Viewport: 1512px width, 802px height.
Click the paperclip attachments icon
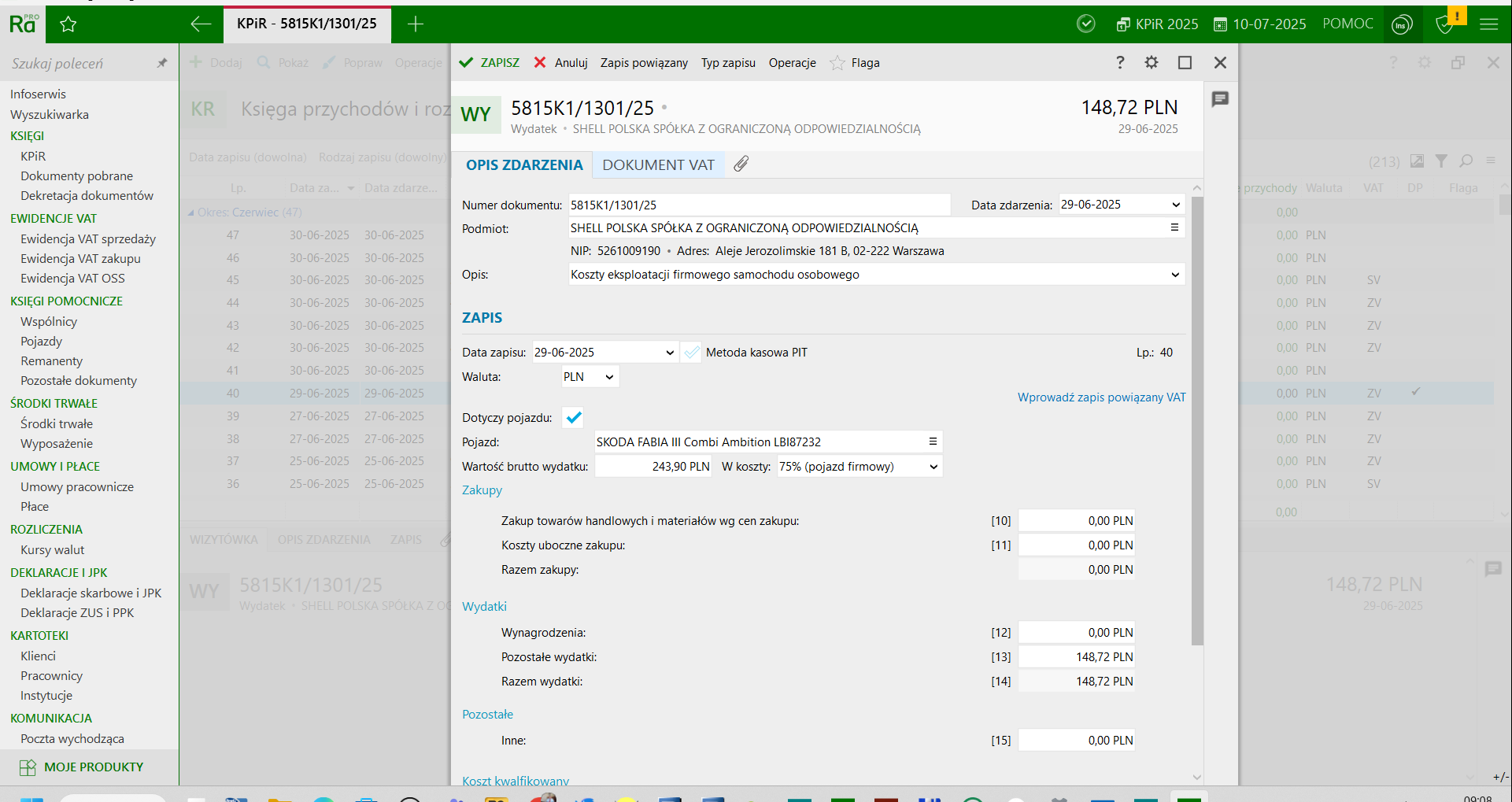[x=741, y=164]
